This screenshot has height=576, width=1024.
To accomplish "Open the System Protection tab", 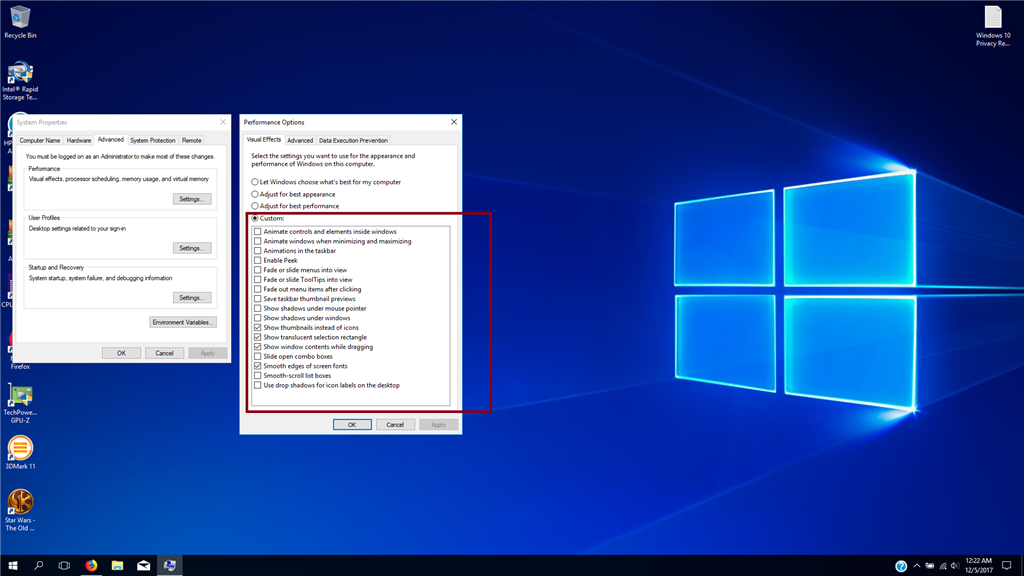I will (152, 140).
